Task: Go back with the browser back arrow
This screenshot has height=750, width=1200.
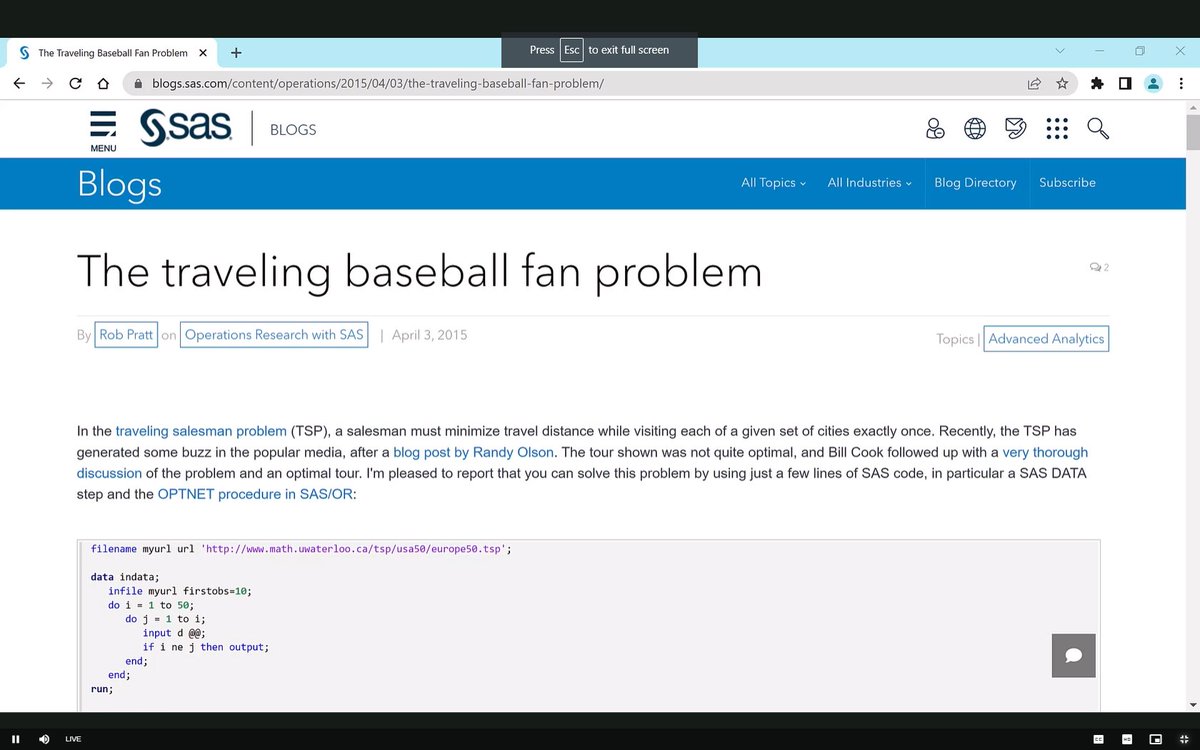Action: point(19,84)
